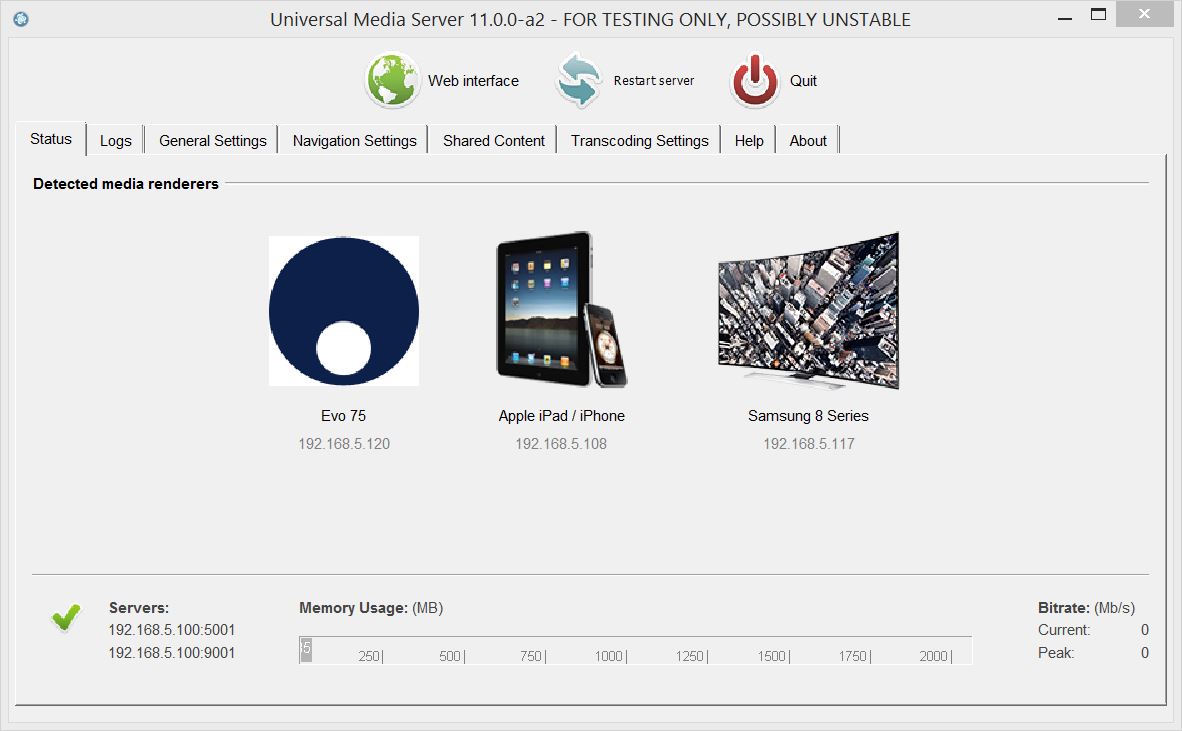This screenshot has width=1182, height=731.
Task: Select the Evo 75 renderer image
Action: pyautogui.click(x=344, y=310)
